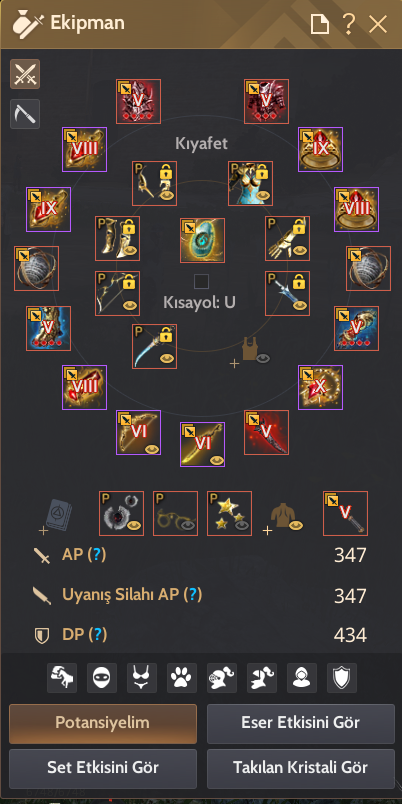Click the Eser Etkisini Gör button
Viewport: 402px width, 804px height.
click(300, 723)
